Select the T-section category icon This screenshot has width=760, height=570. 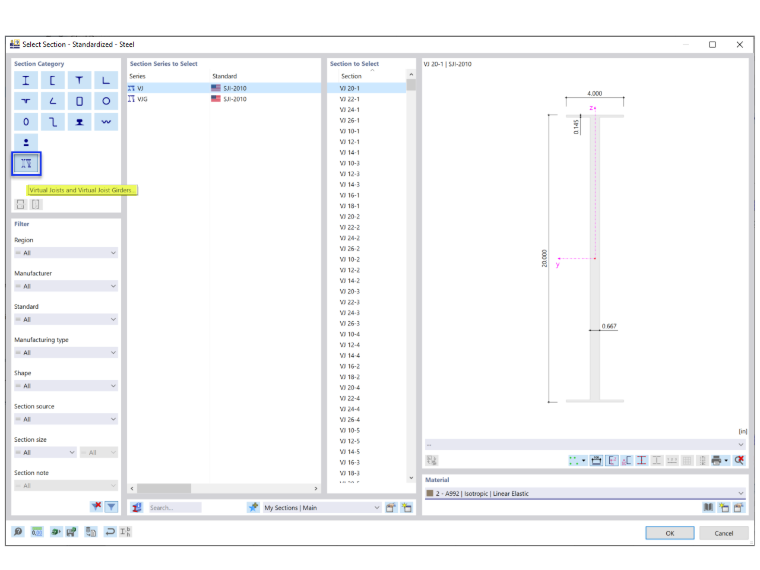click(79, 80)
